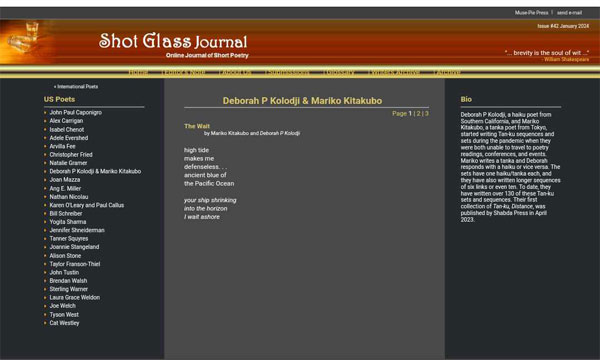Open poet Alex Carrigan

click(x=66, y=121)
